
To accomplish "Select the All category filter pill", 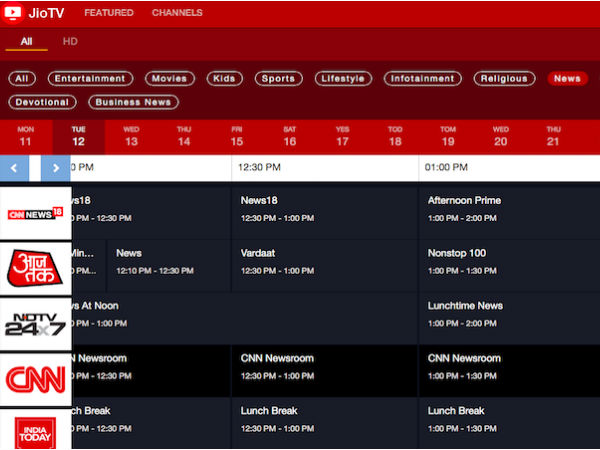I will [x=22, y=78].
